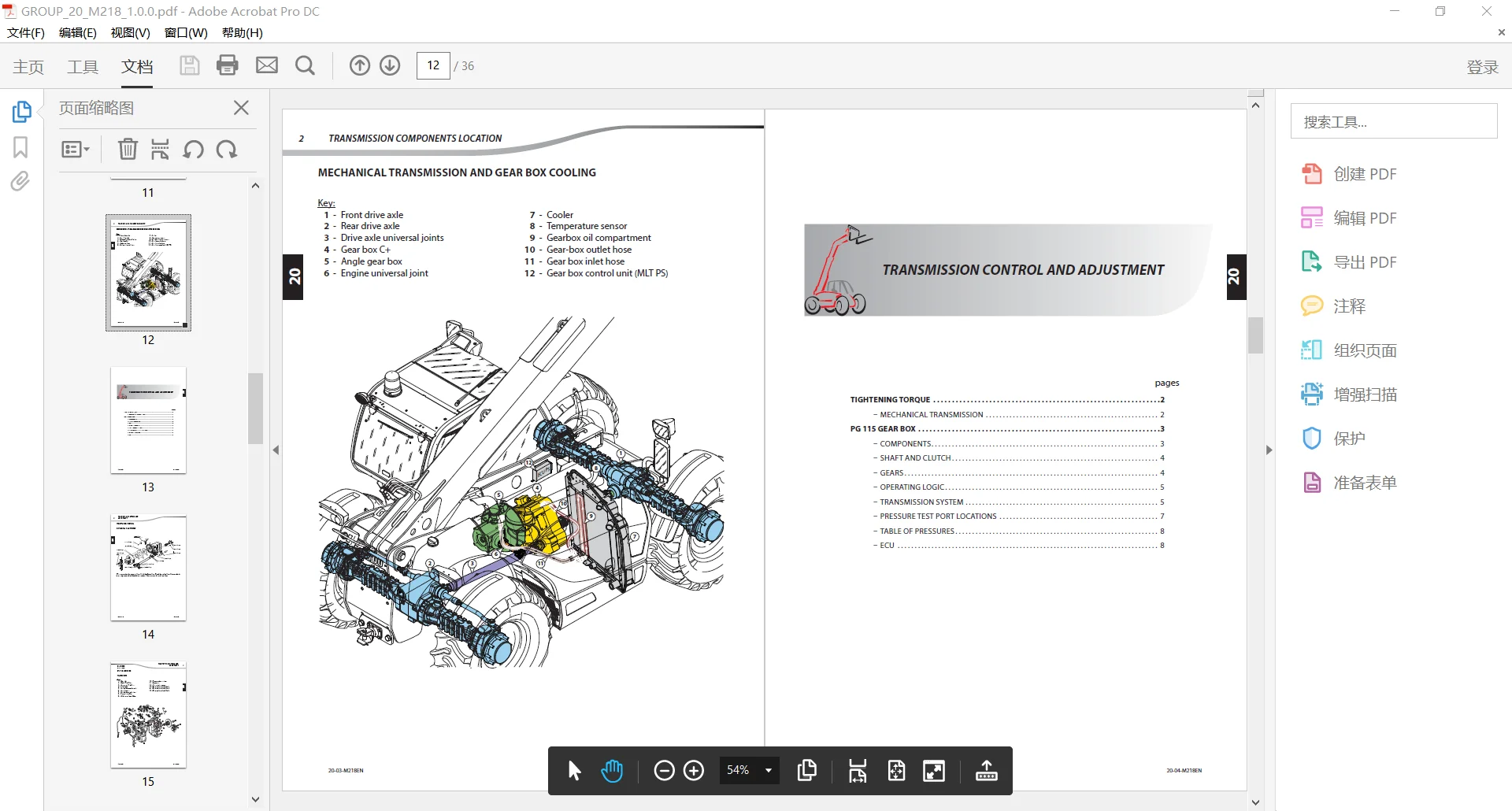Image resolution: width=1512 pixels, height=811 pixels.
Task: Select page 12 thumbnail
Action: tap(148, 272)
